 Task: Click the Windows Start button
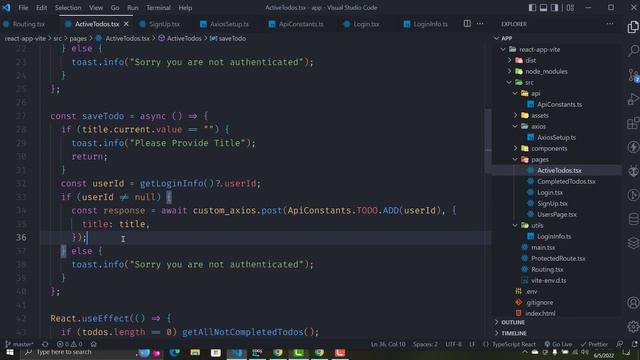tap(10, 353)
